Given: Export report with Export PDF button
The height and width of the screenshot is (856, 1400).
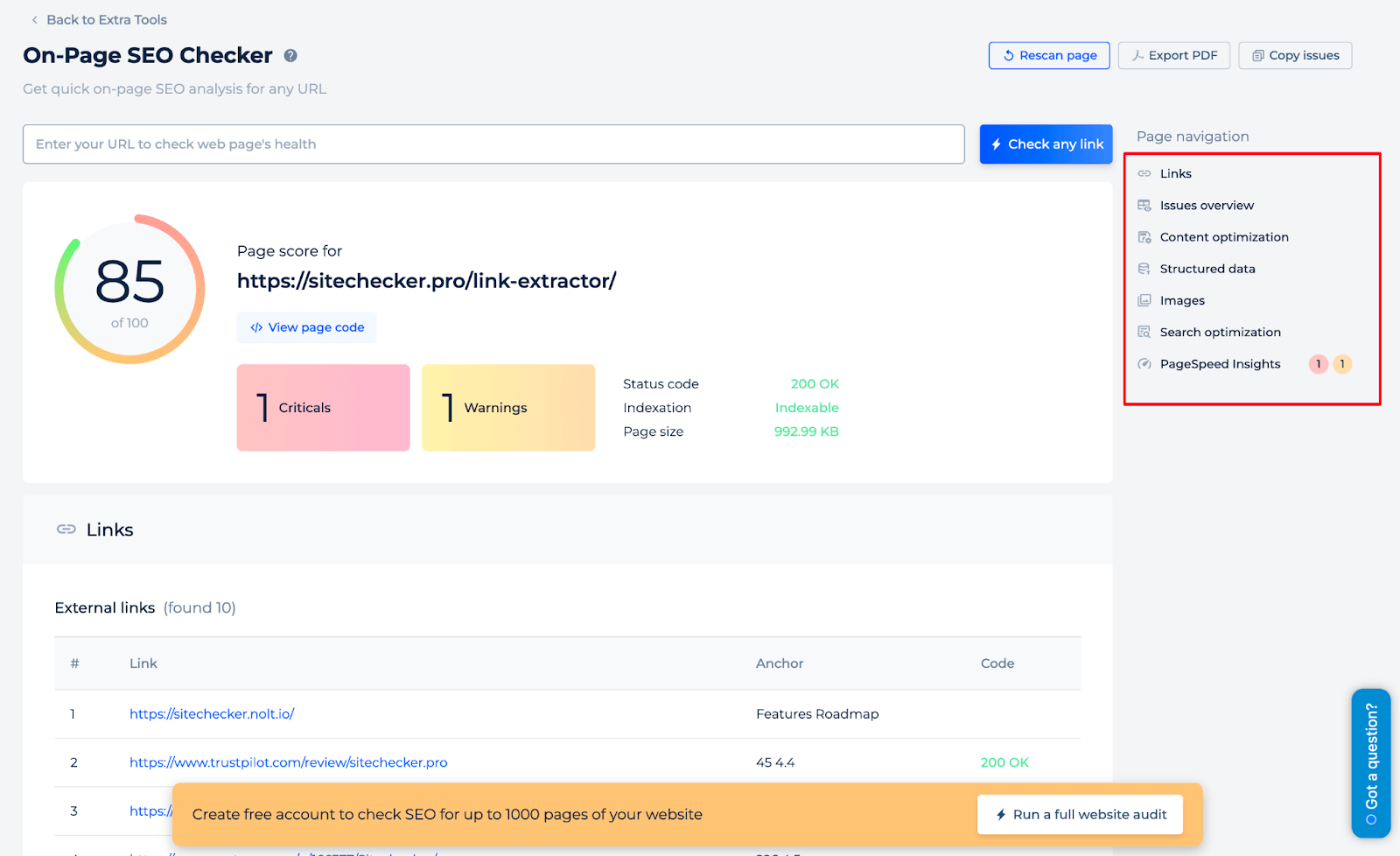Looking at the screenshot, I should 1174,55.
